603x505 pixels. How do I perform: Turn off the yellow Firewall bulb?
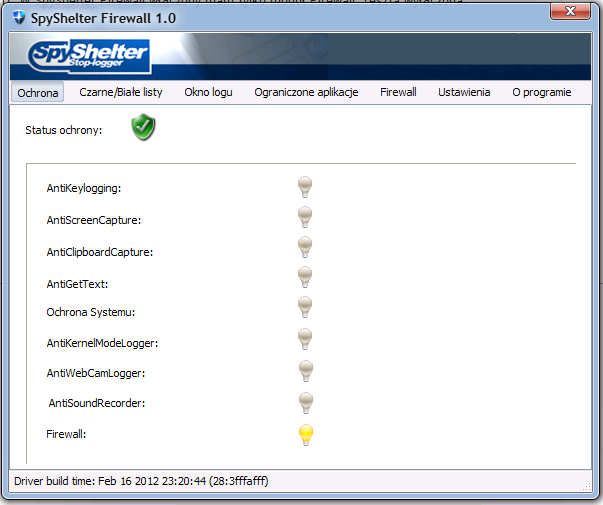click(x=306, y=435)
